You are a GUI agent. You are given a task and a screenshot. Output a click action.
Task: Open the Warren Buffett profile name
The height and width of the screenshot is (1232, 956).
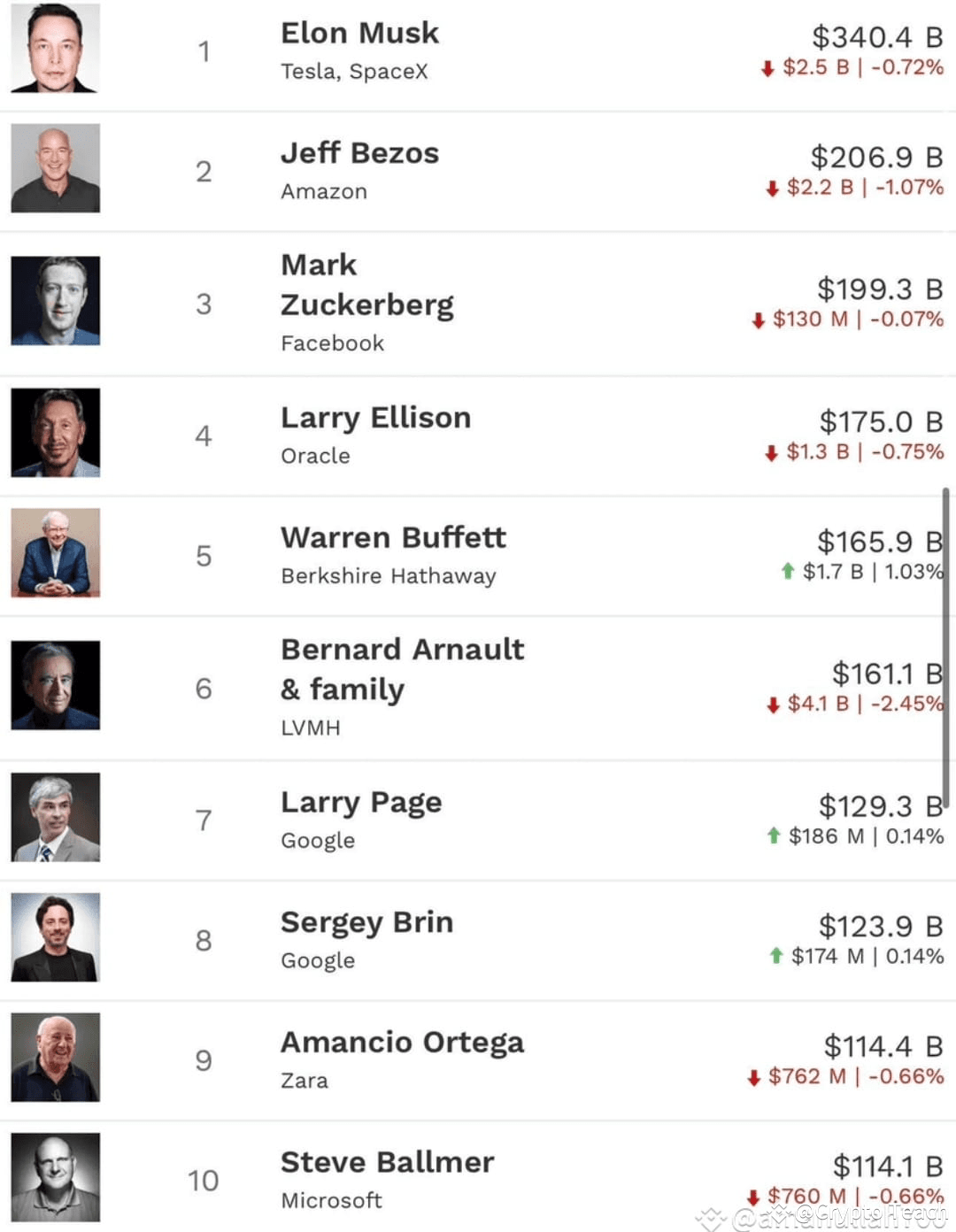tap(393, 537)
